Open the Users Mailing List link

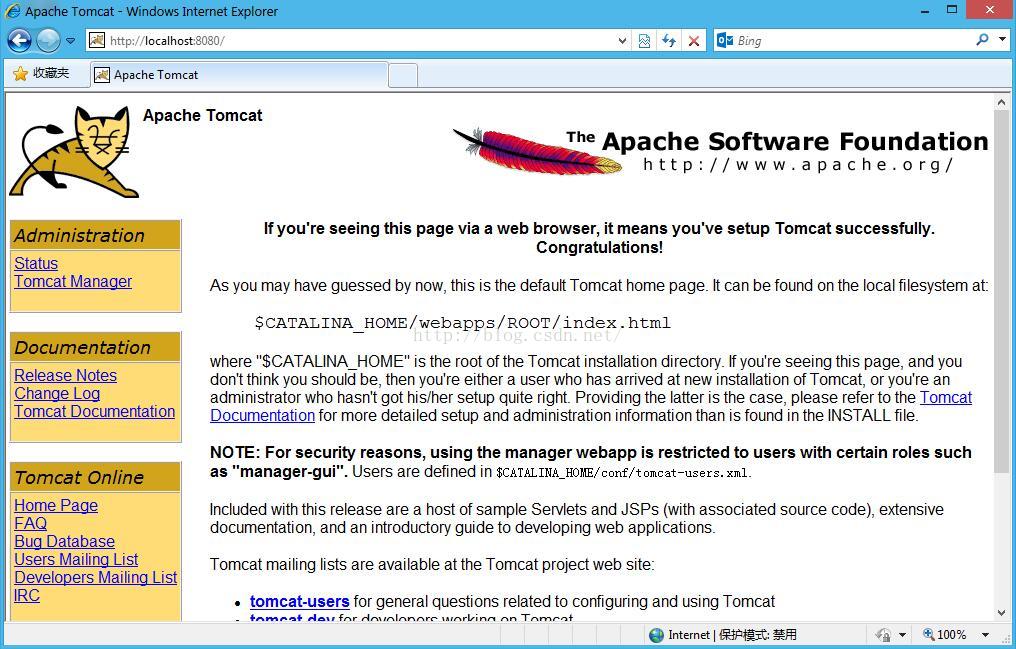pos(76,560)
